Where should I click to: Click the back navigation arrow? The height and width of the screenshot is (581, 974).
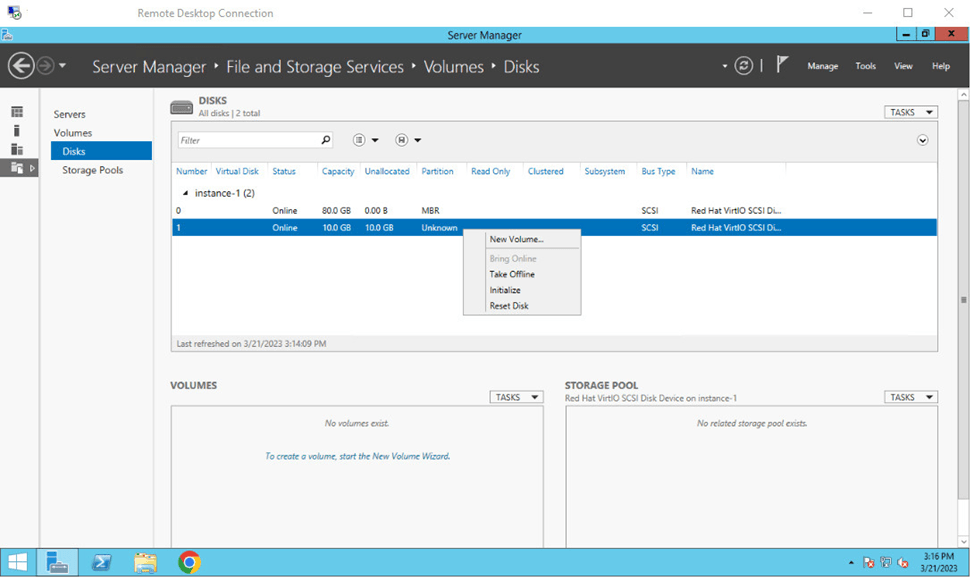point(21,65)
